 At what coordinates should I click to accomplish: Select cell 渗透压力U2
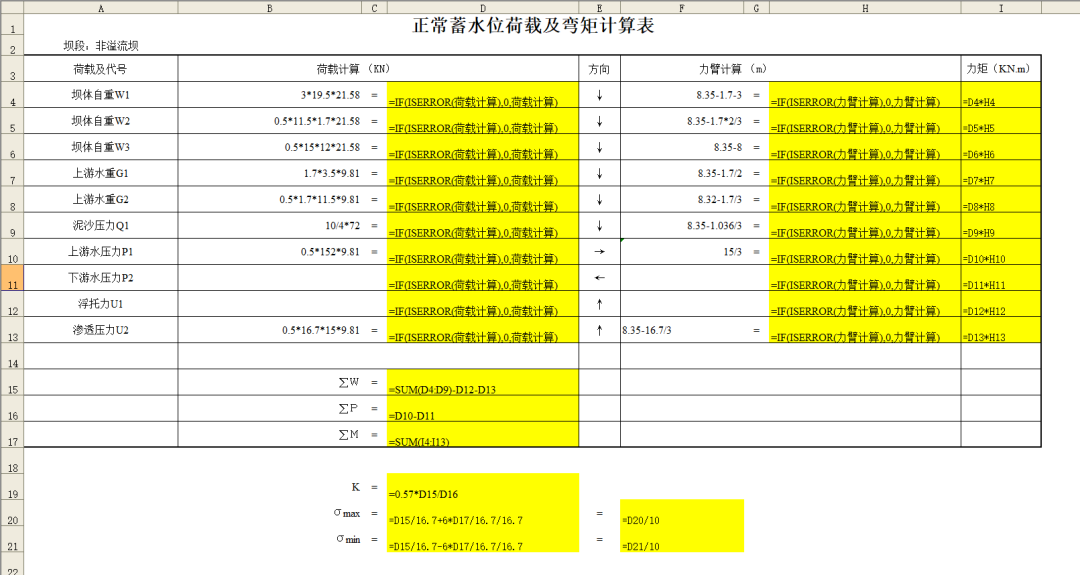pyautogui.click(x=101, y=330)
